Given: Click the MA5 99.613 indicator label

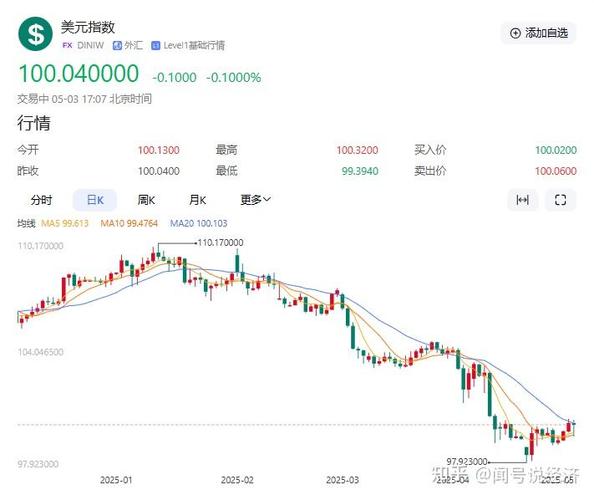Looking at the screenshot, I should click(65, 223).
